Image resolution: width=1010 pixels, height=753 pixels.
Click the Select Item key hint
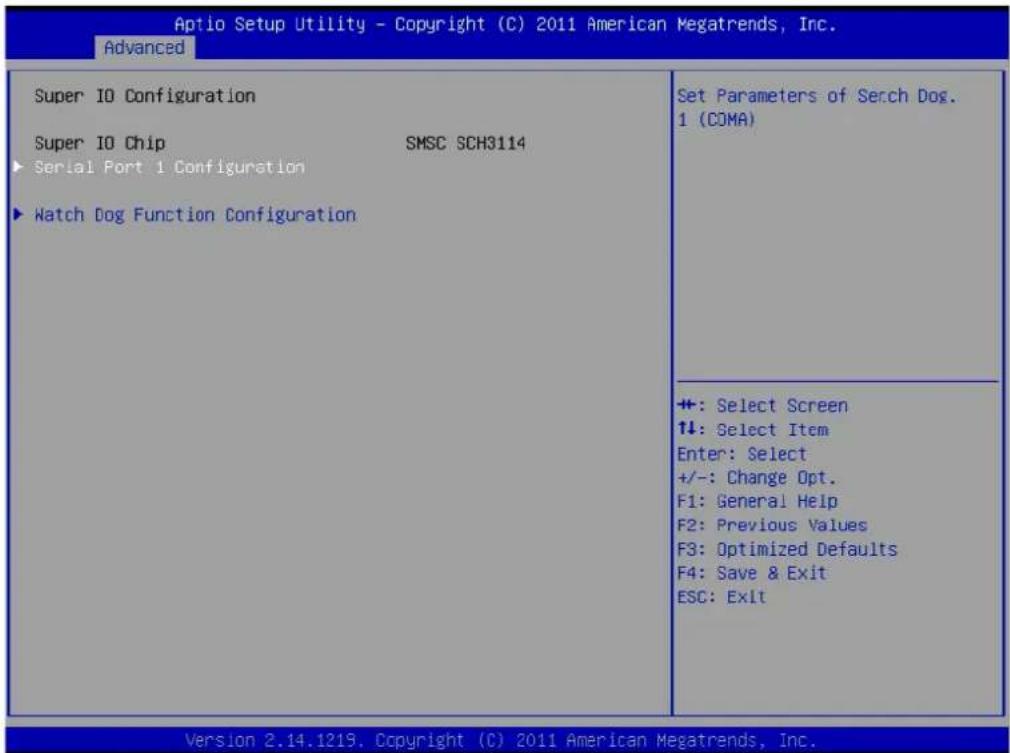point(752,430)
